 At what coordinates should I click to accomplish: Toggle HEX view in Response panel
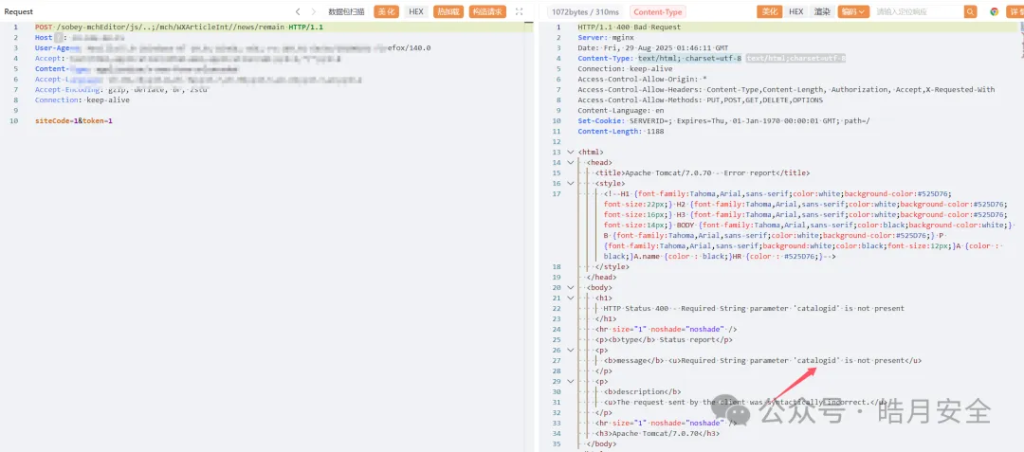[x=796, y=12]
